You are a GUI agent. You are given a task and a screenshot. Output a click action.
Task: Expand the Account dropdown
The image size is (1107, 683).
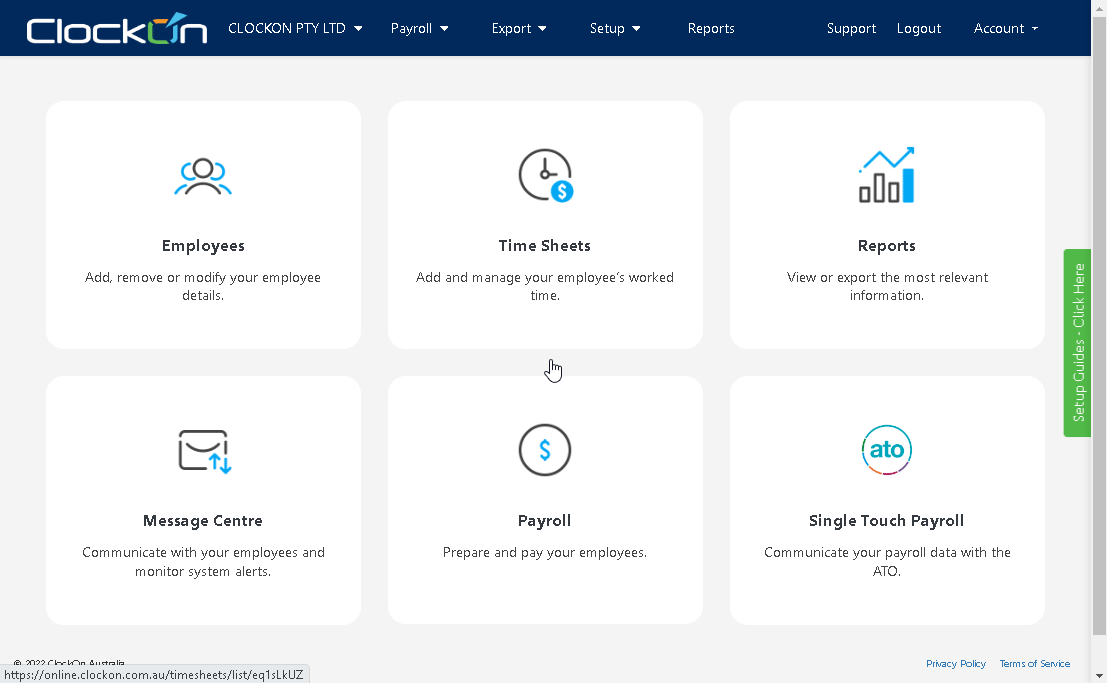click(x=1006, y=28)
